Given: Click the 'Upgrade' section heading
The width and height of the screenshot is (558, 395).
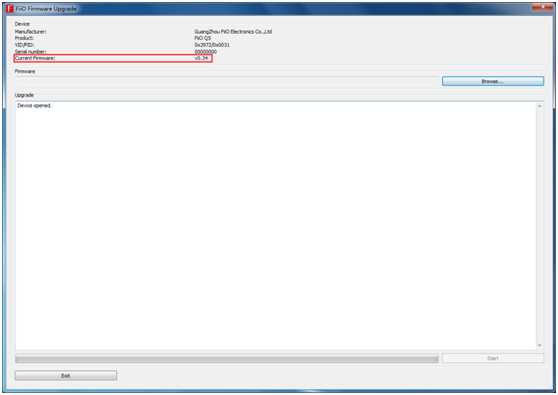Looking at the screenshot, I should pyautogui.click(x=24, y=95).
